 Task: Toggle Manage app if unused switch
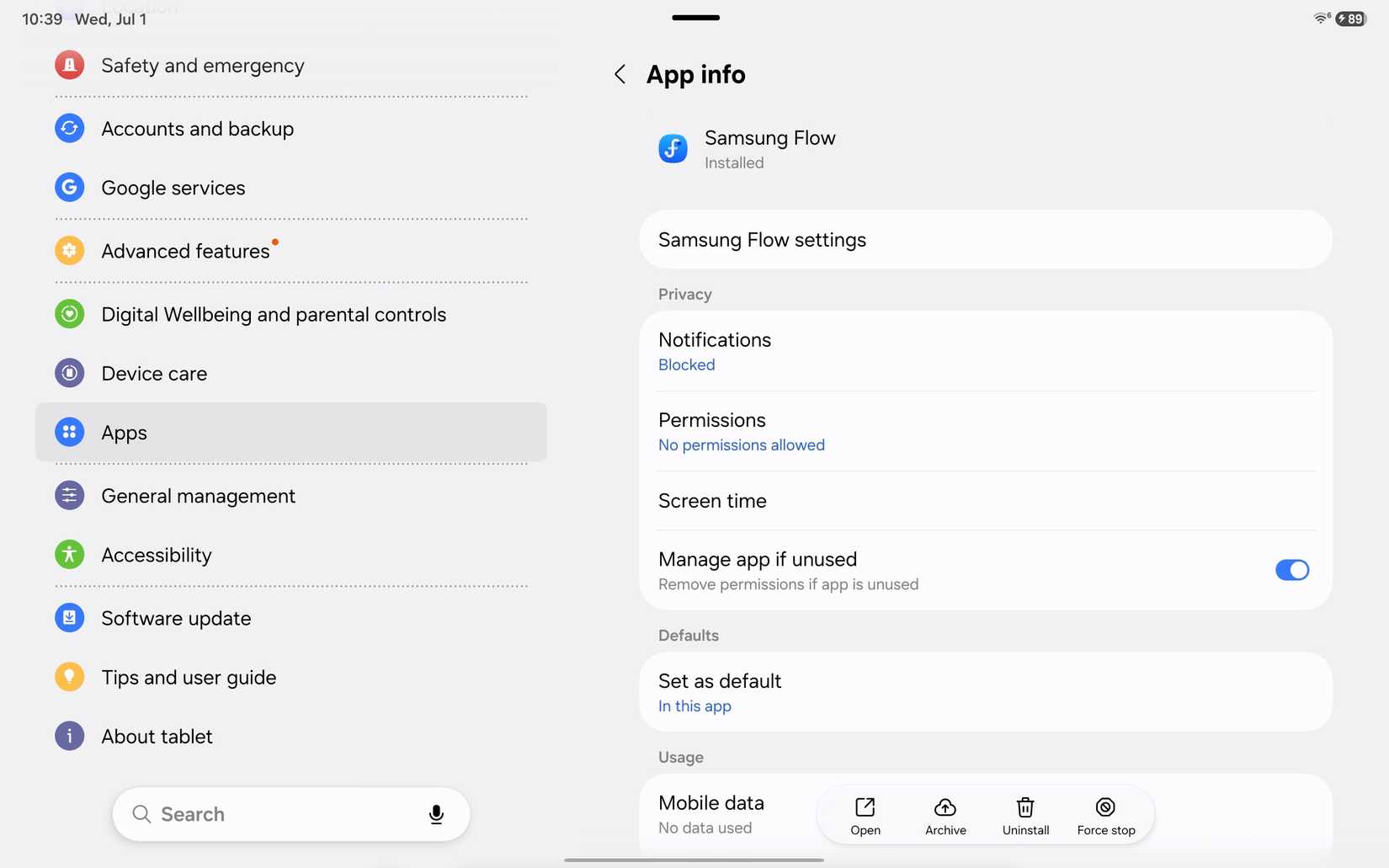coord(1292,570)
